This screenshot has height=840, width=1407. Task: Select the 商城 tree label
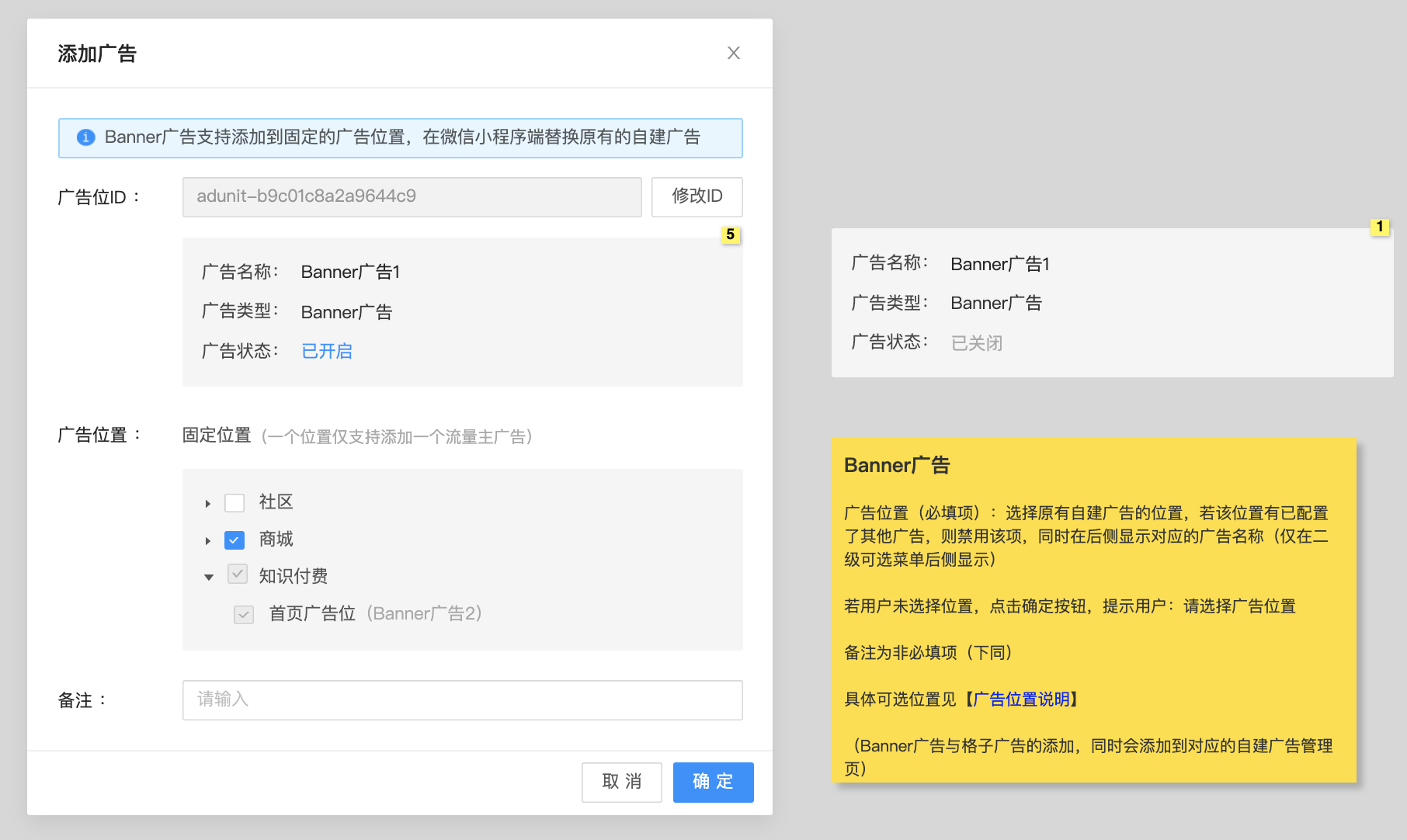[x=276, y=540]
